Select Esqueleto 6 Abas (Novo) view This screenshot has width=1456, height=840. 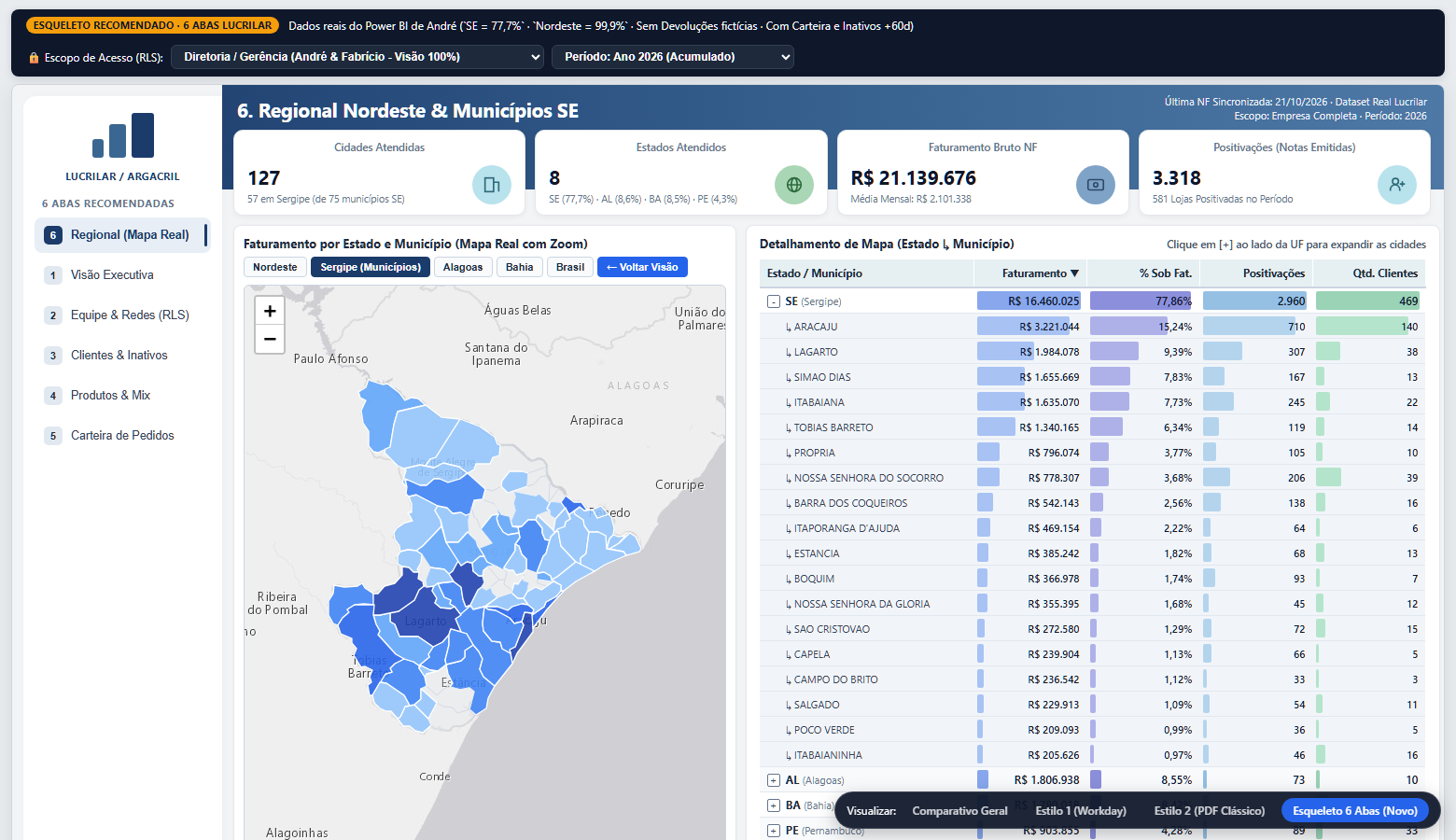coord(1355,811)
